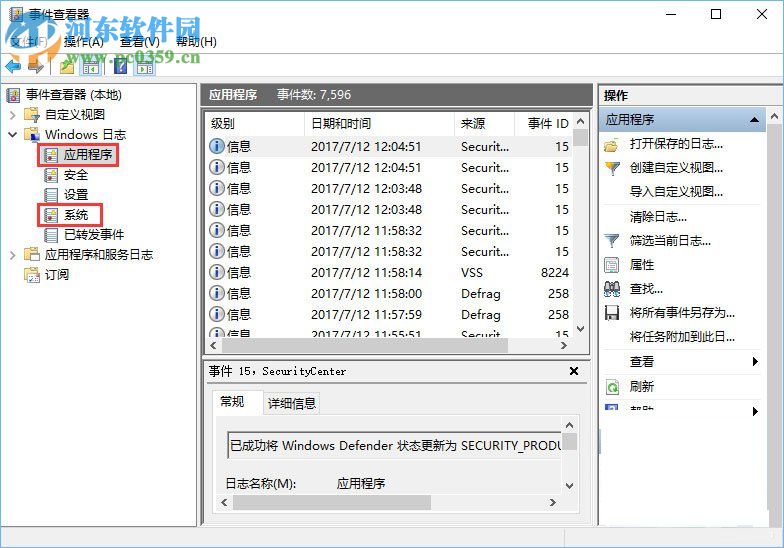The image size is (784, 548).
Task: Click the save-all-events disk icon
Action: point(612,313)
